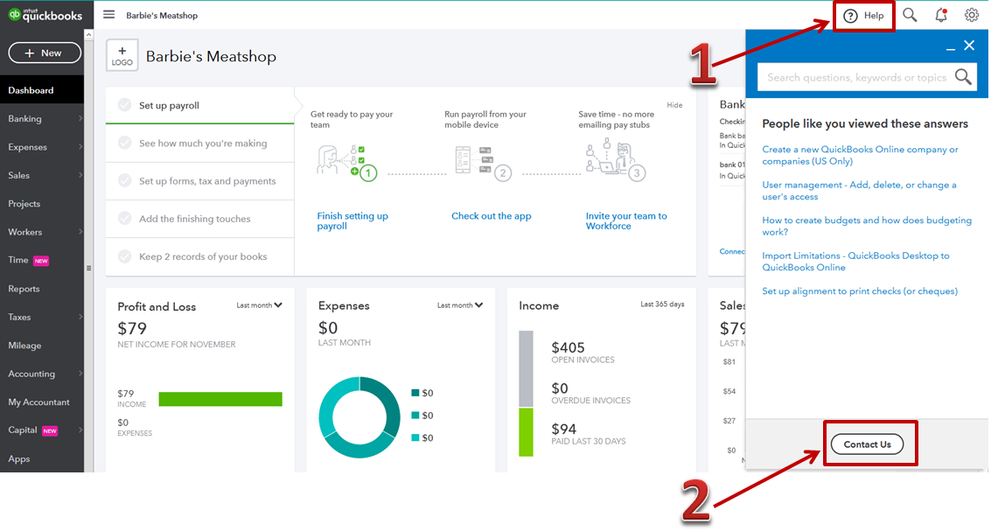Add company logo placeholder

pyautogui.click(x=122, y=55)
